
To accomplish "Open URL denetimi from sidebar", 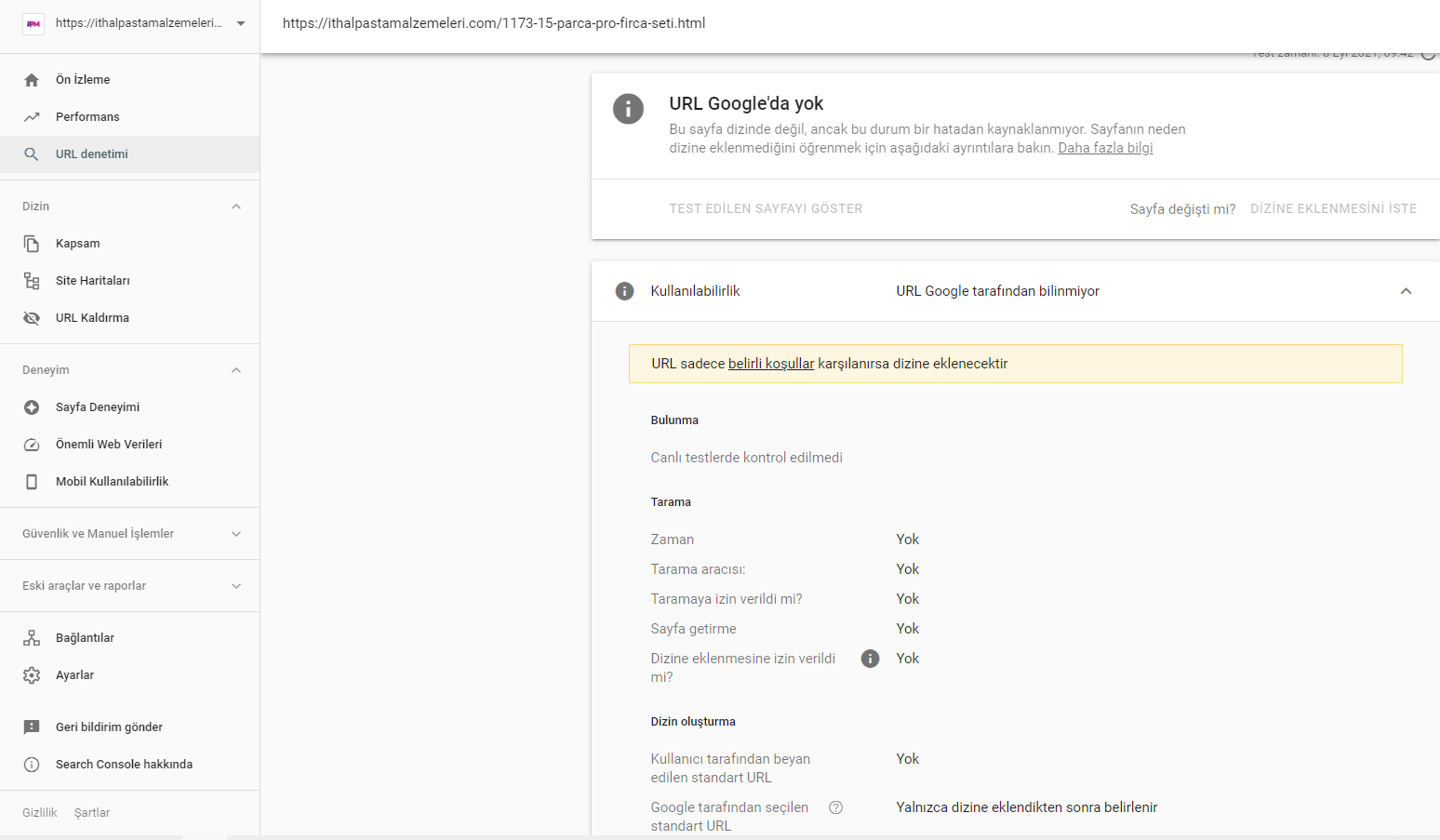I will pos(92,154).
